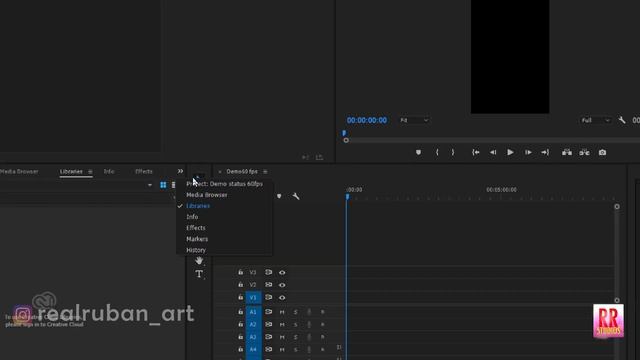This screenshot has height=360, width=640.
Task: Toggle sync lock on track V3
Action: click(x=268, y=272)
